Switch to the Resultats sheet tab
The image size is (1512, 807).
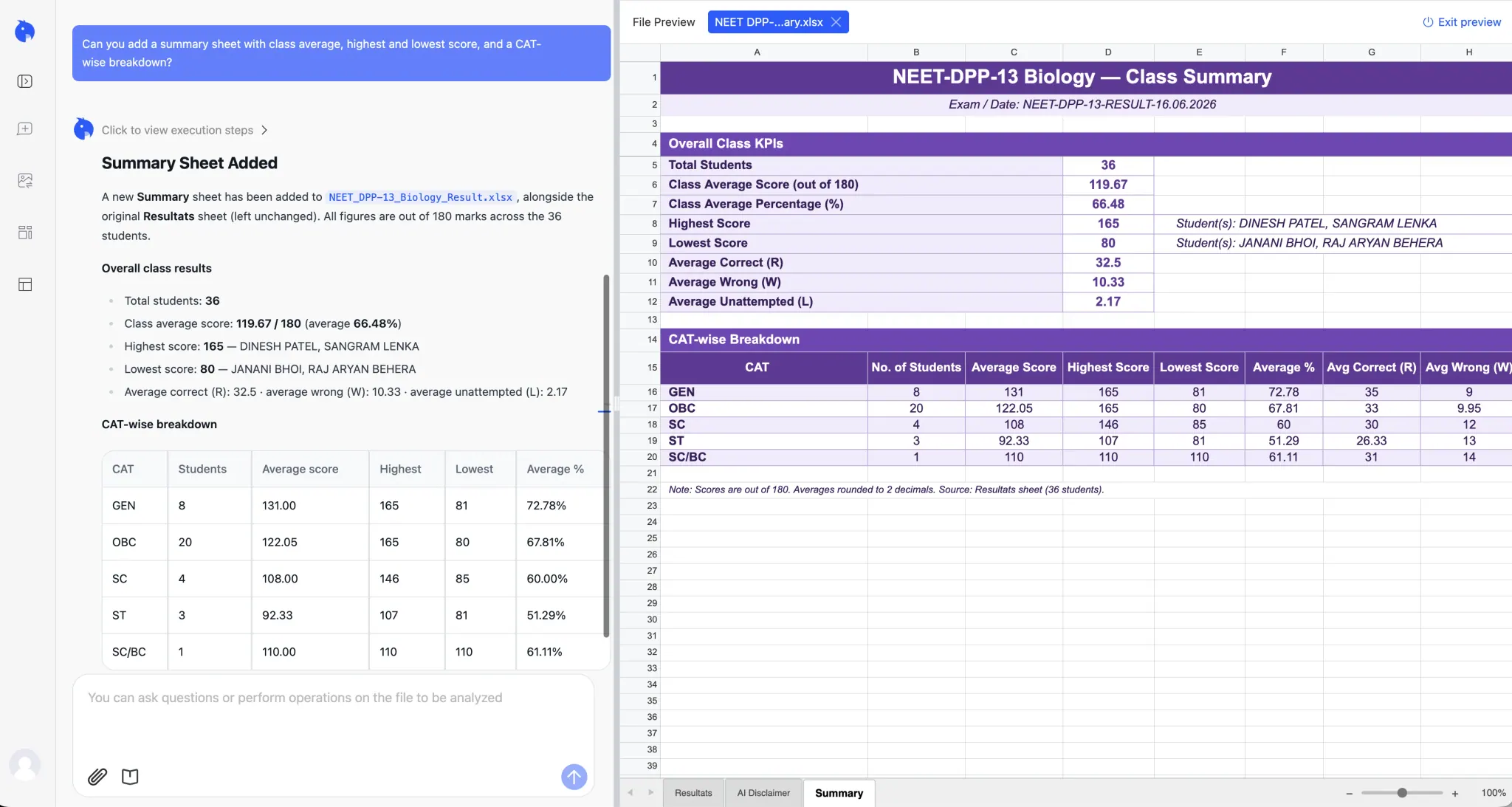pyautogui.click(x=693, y=793)
